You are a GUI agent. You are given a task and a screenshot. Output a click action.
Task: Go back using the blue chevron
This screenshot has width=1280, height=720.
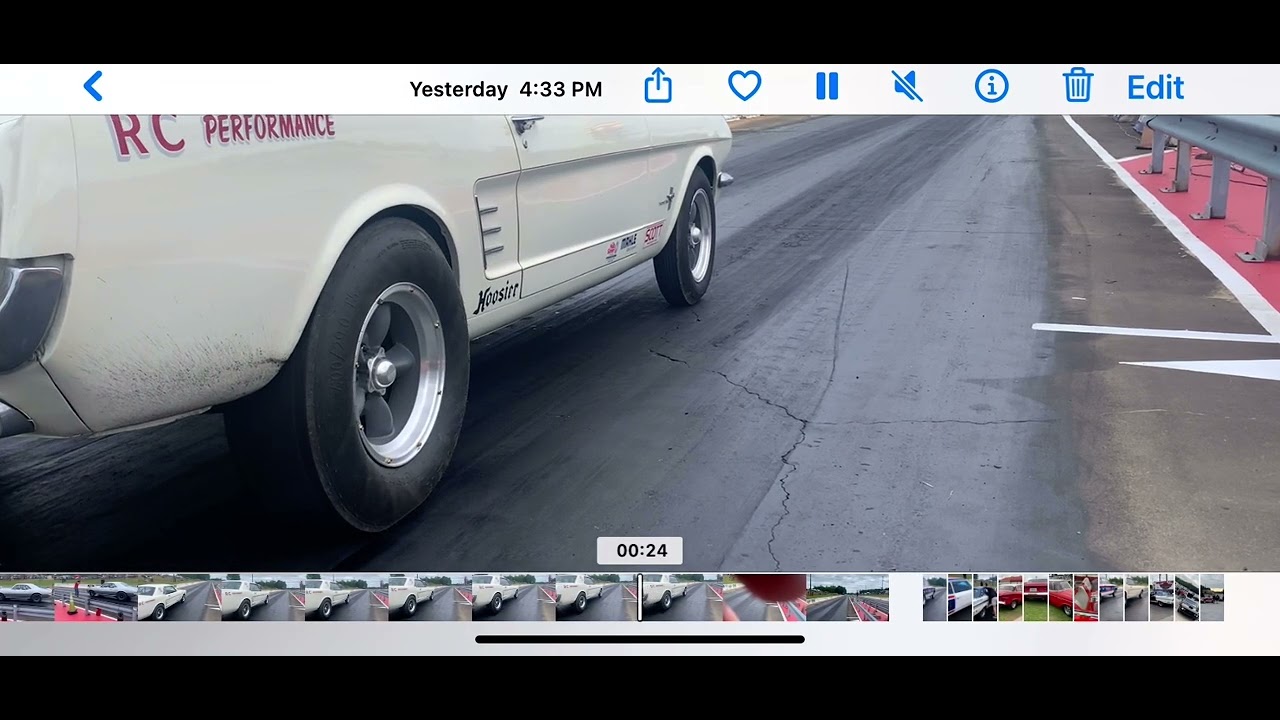click(x=93, y=87)
